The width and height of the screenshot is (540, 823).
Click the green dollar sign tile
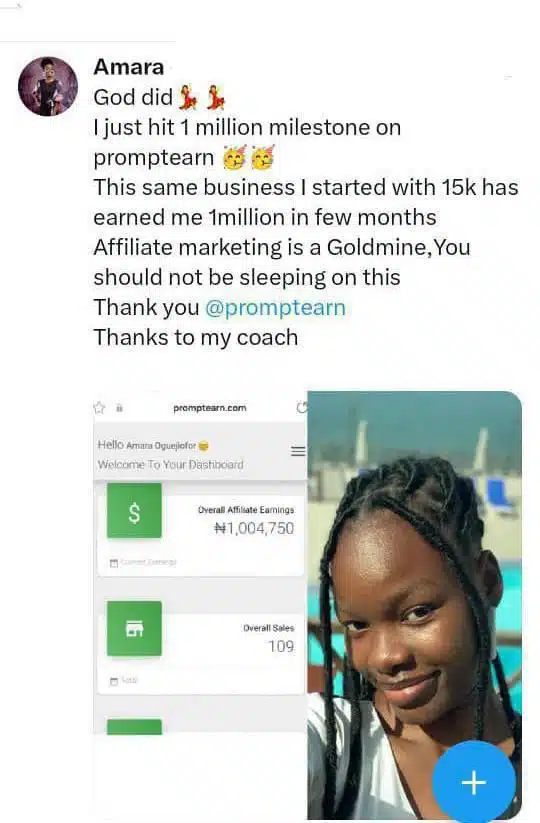point(134,511)
